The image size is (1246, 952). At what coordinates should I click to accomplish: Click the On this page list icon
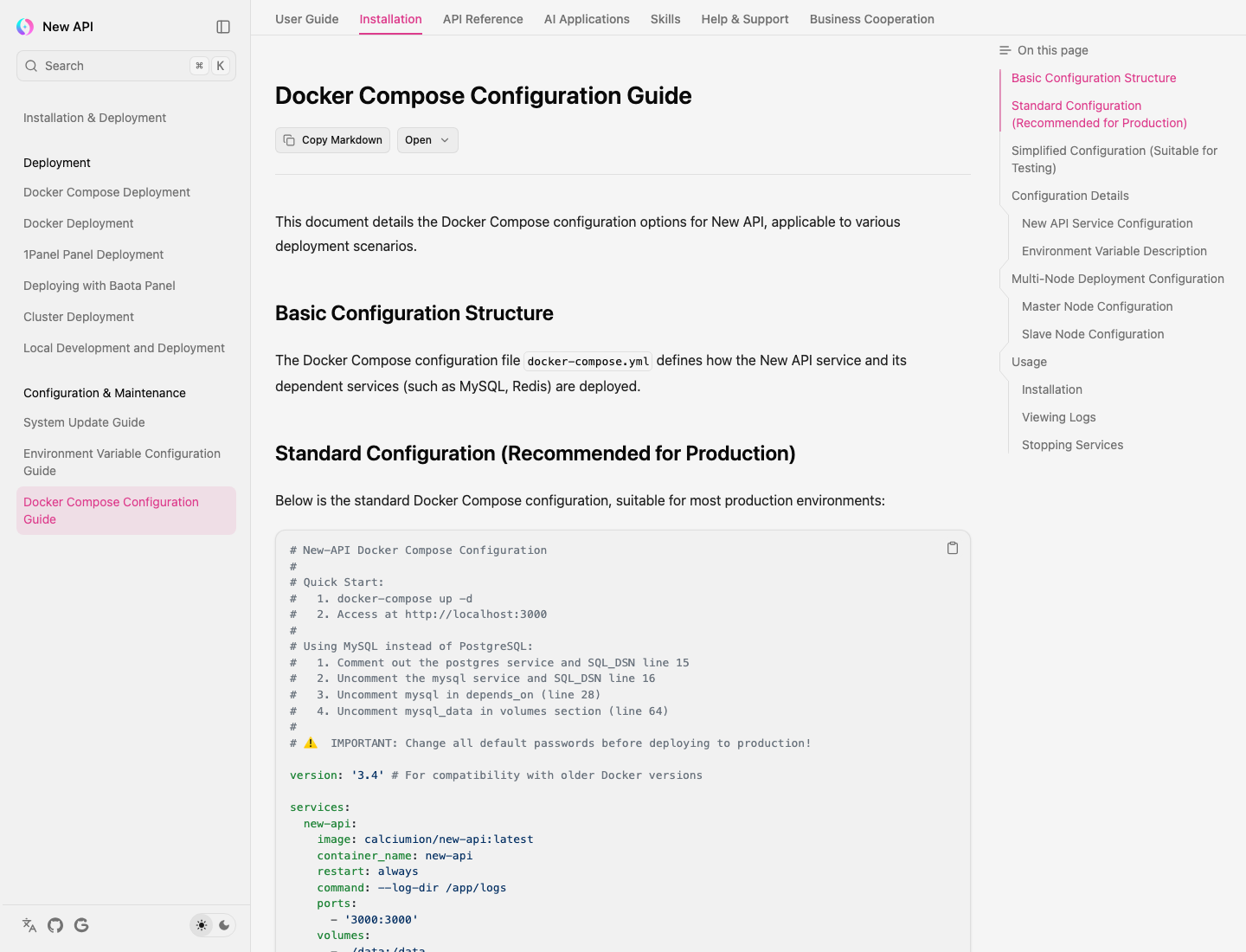tap(1005, 50)
